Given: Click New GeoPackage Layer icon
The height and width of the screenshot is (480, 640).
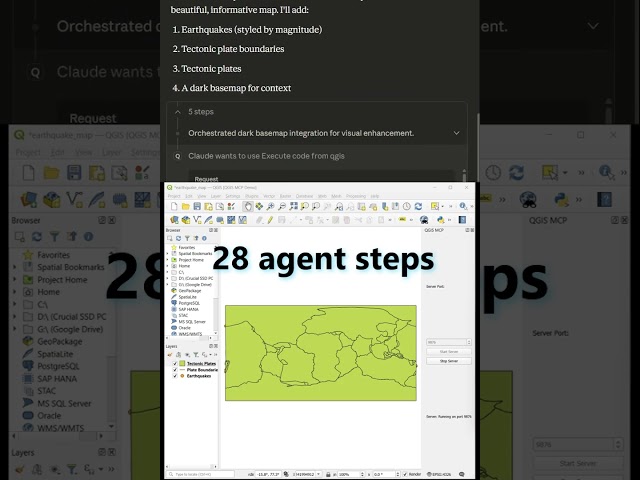Looking at the screenshot, I should [x=186, y=220].
